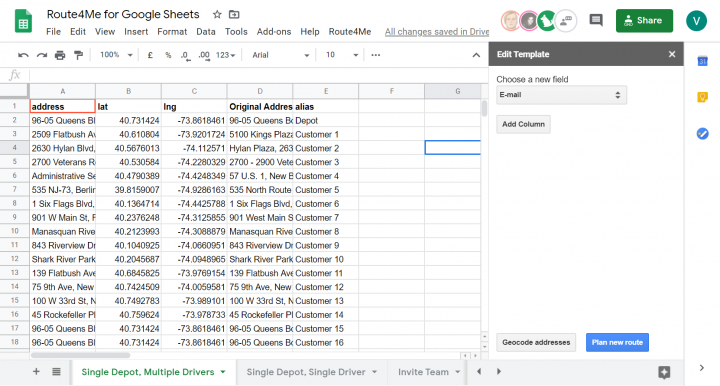The image size is (720, 386).
Task: Switch to Invite Team sheet tab
Action: coord(423,372)
